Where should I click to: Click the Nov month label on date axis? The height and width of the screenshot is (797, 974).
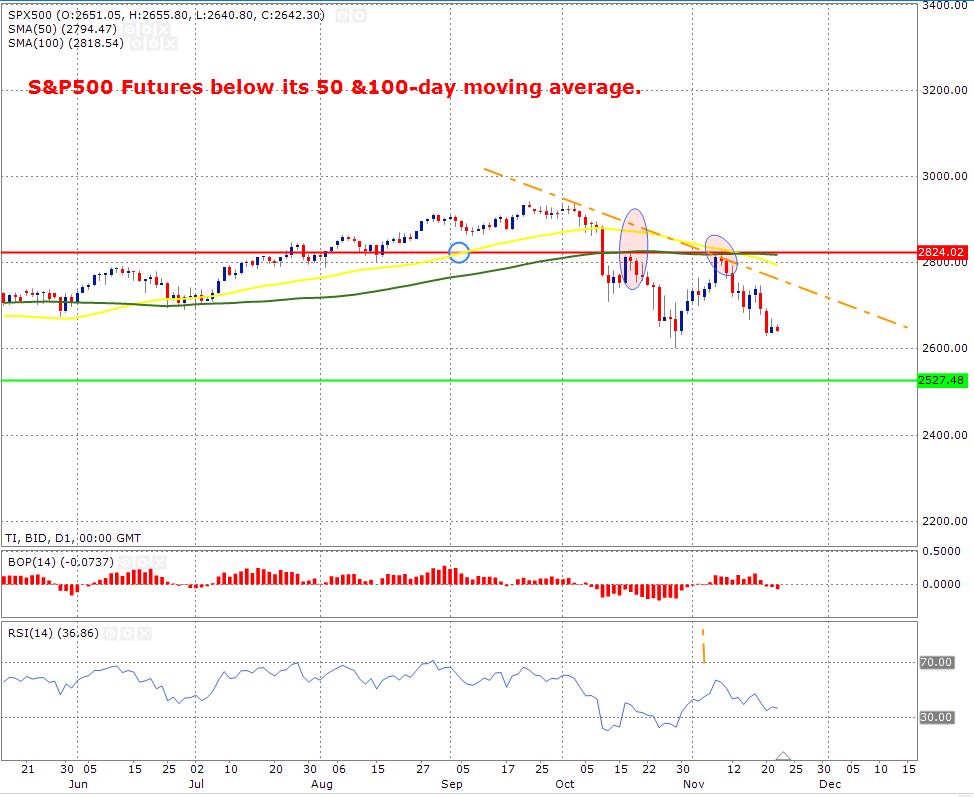(x=693, y=784)
